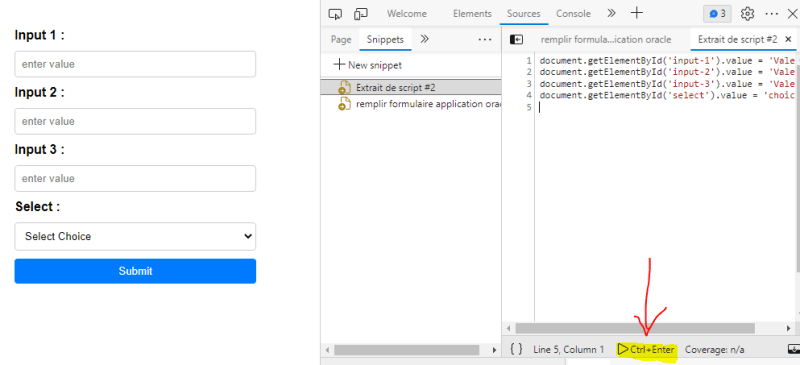The image size is (800, 365).
Task: Click the blue Submit button
Action: click(135, 271)
